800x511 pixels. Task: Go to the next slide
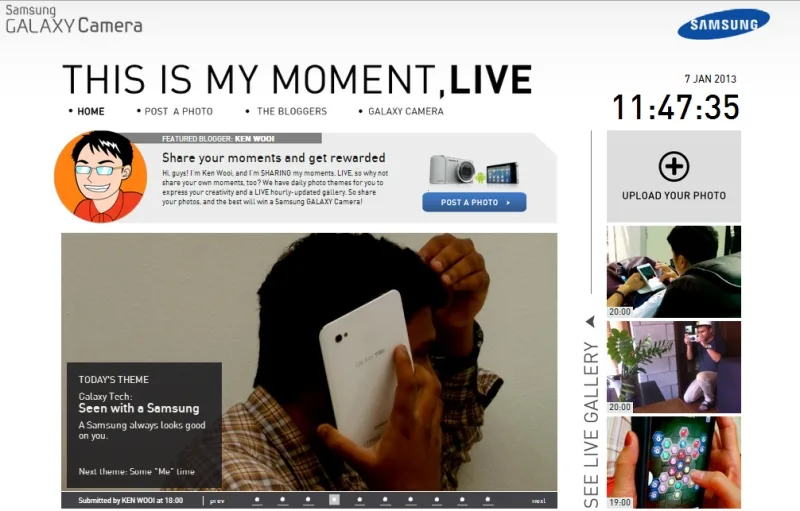pos(539,501)
